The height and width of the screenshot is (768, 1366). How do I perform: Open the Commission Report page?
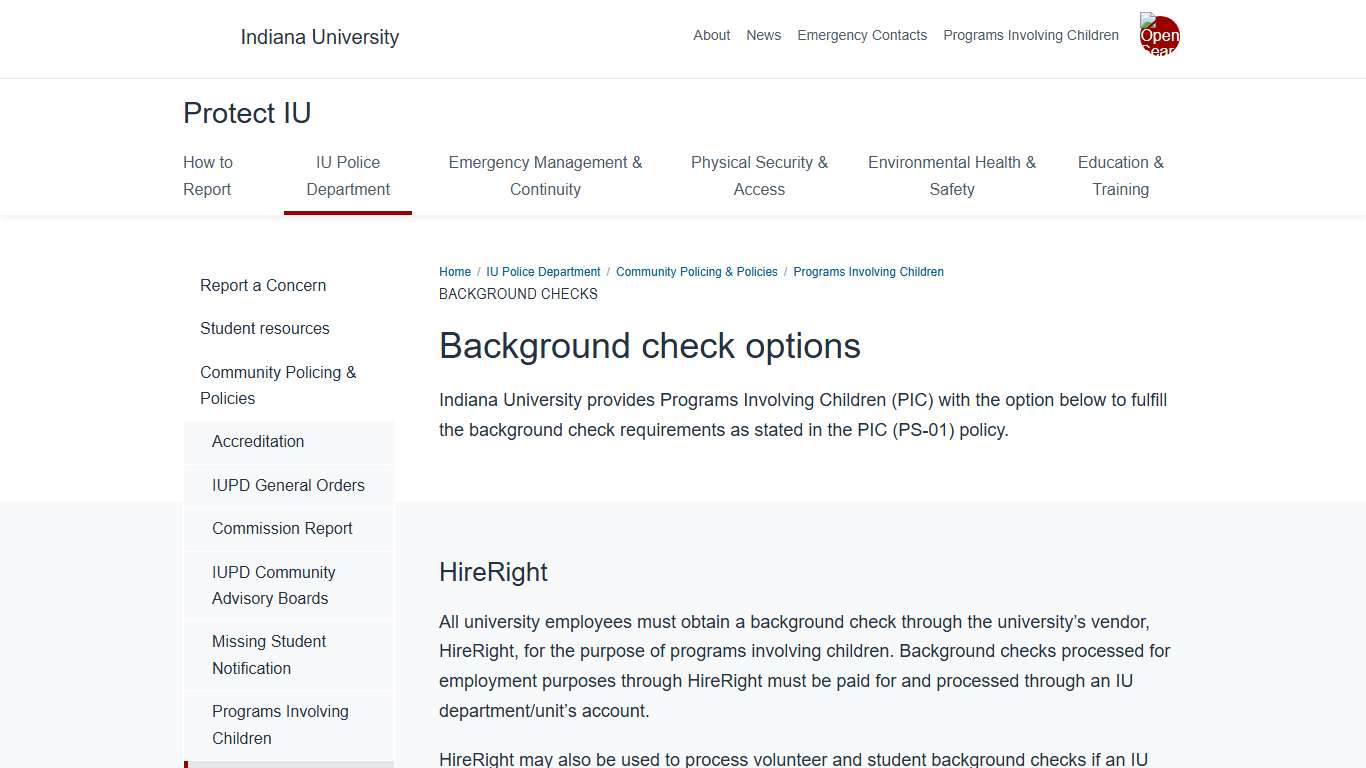[282, 528]
